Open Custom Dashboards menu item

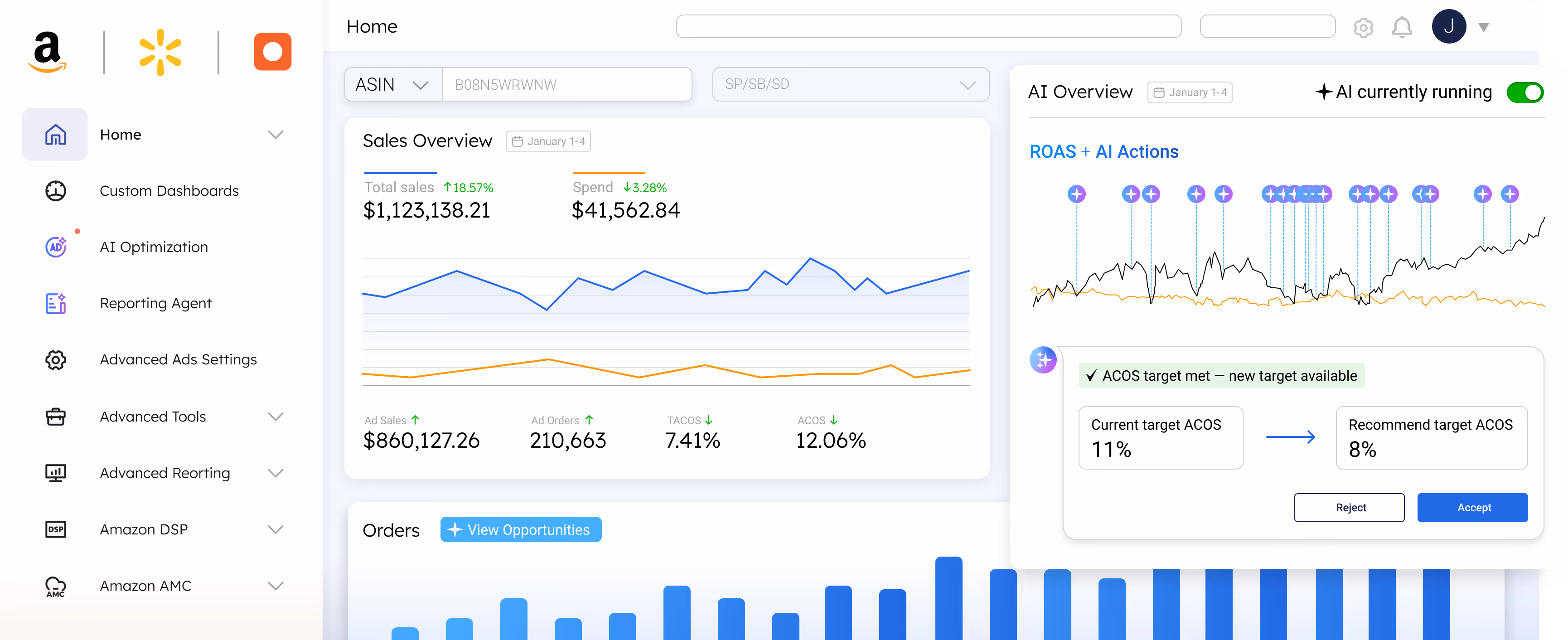click(x=169, y=191)
